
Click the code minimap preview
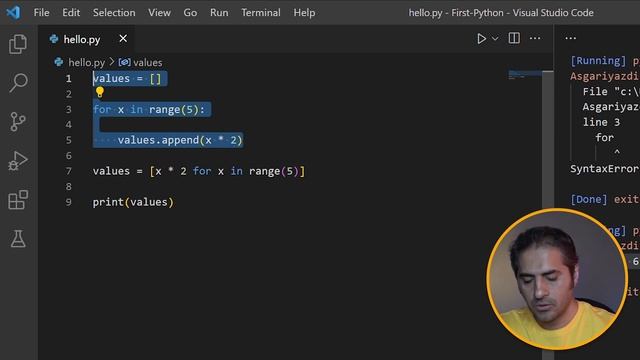pyautogui.click(x=525, y=75)
